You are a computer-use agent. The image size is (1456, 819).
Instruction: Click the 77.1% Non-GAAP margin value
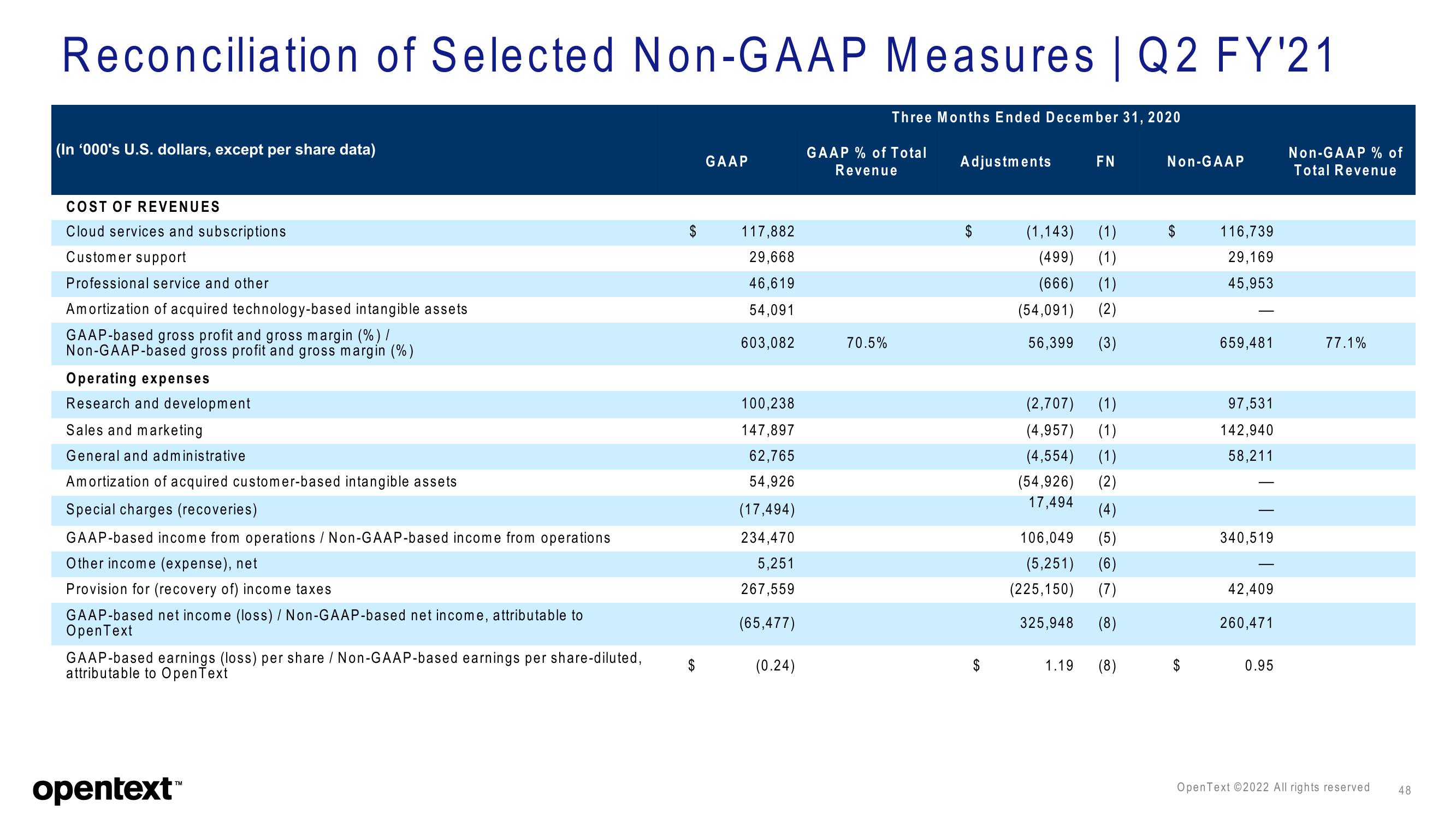1346,343
